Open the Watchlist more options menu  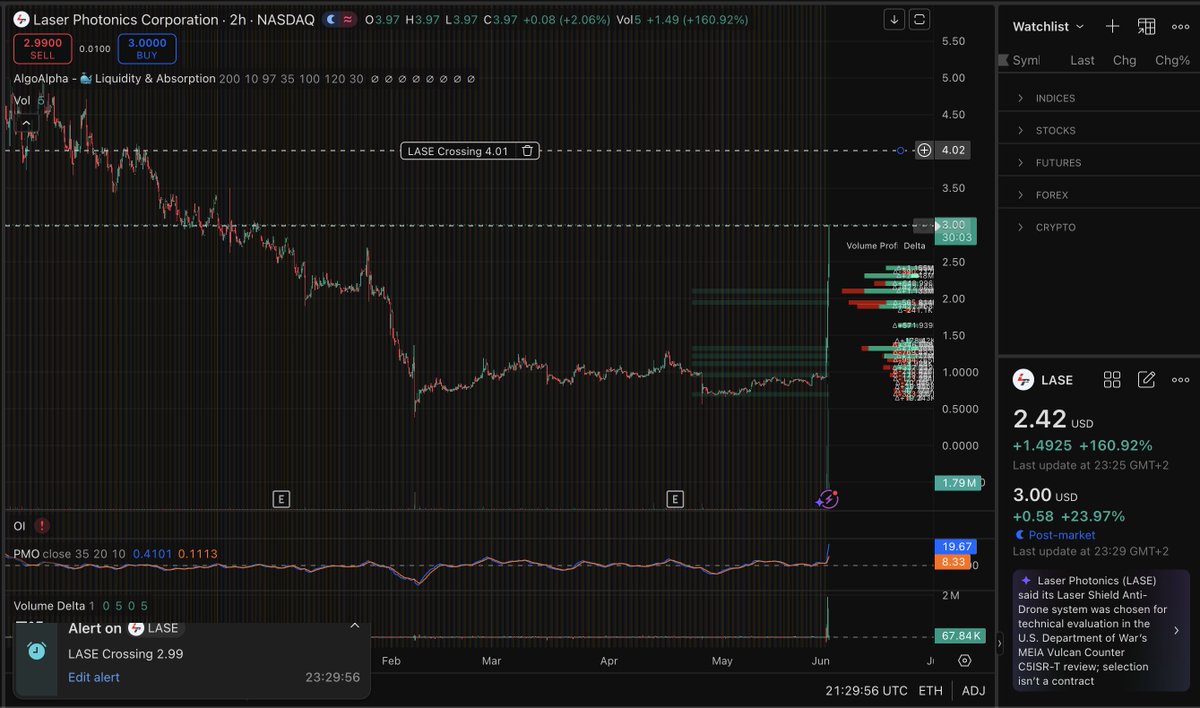click(1180, 27)
